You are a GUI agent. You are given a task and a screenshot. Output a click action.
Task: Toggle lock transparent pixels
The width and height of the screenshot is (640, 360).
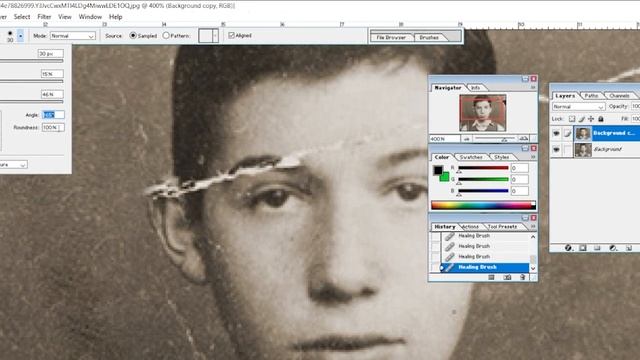point(572,119)
